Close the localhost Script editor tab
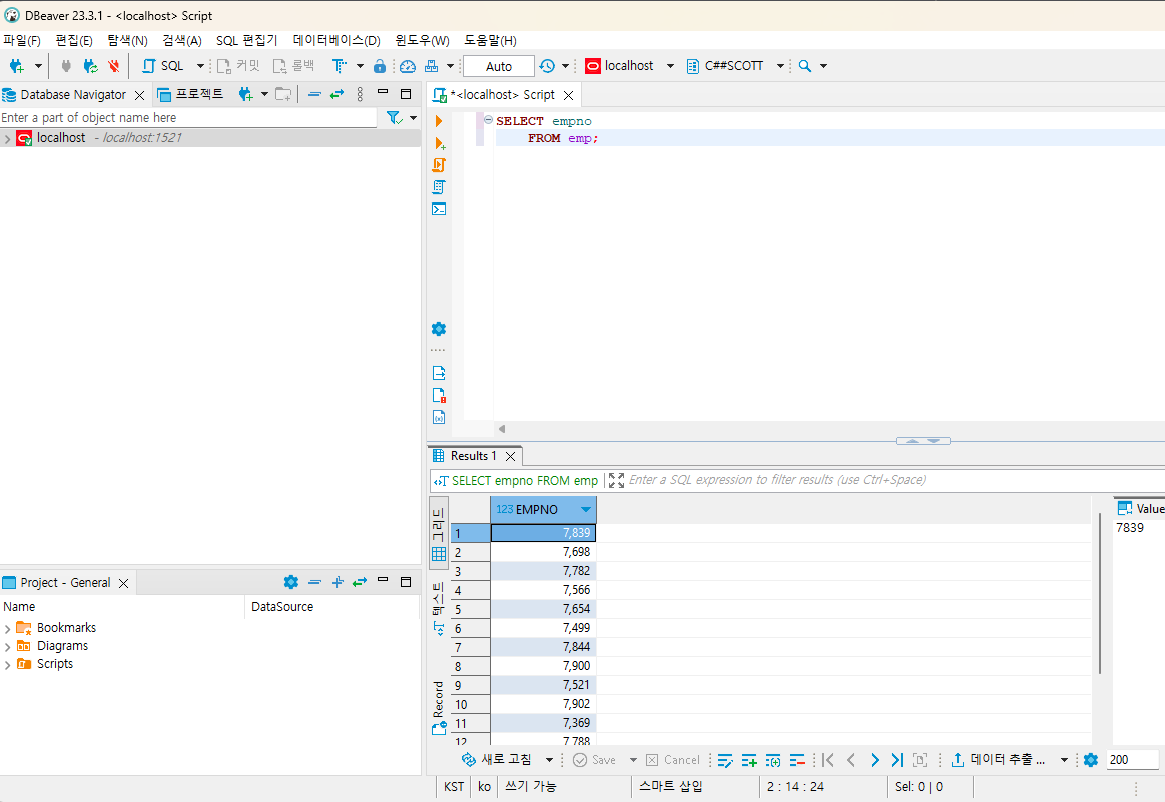This screenshot has width=1165, height=802. 568,95
